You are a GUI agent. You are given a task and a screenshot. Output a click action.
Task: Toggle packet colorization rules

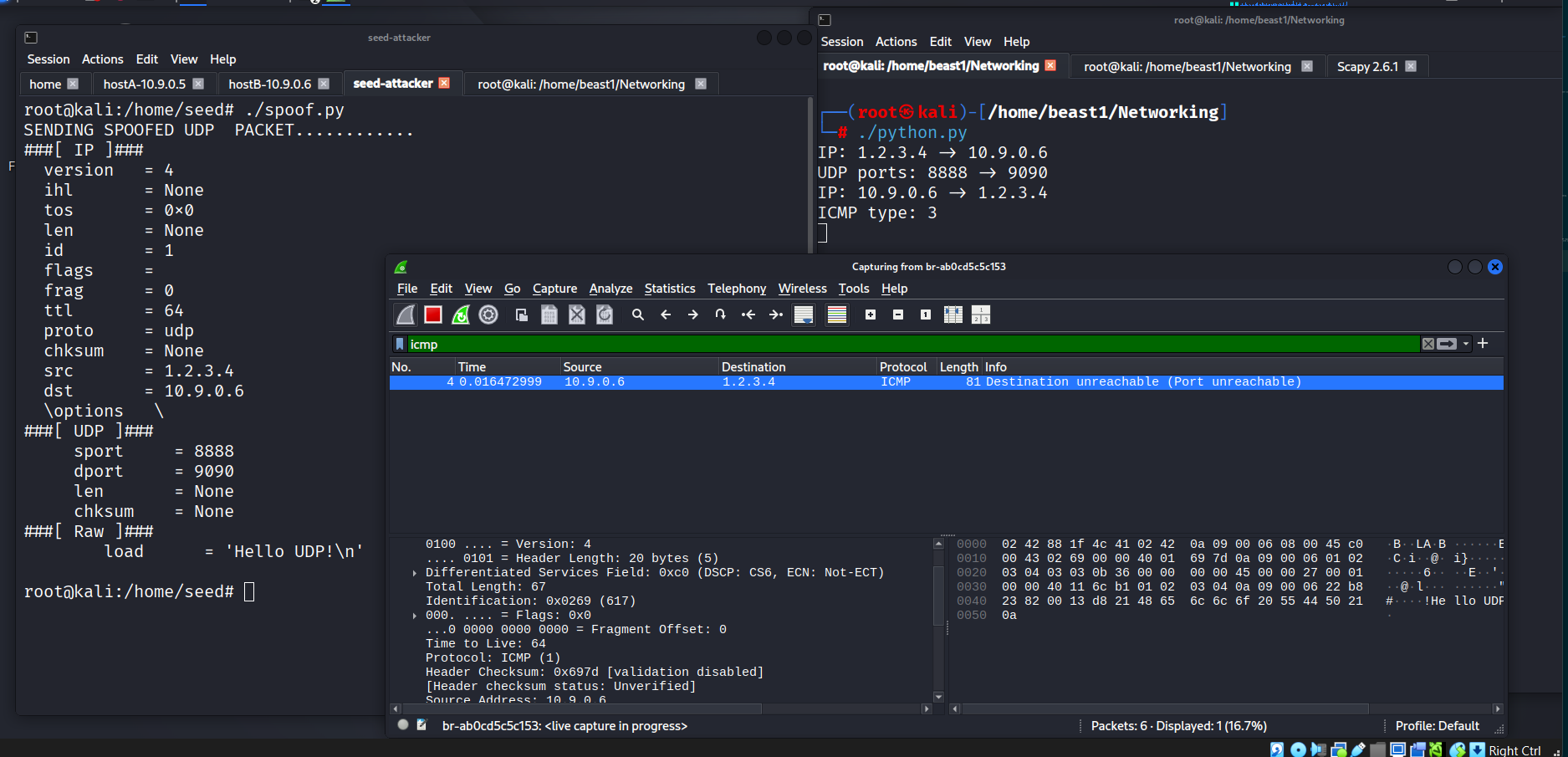837,315
